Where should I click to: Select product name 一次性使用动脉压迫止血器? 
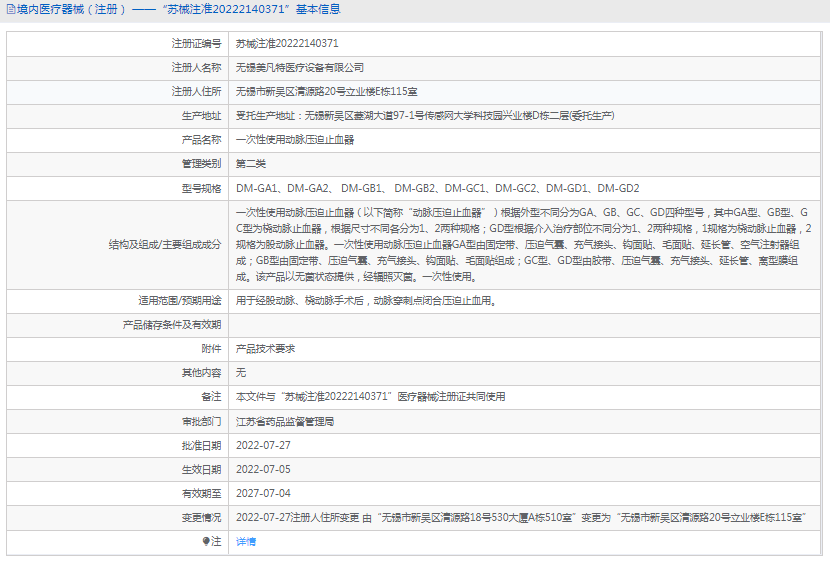[295, 140]
